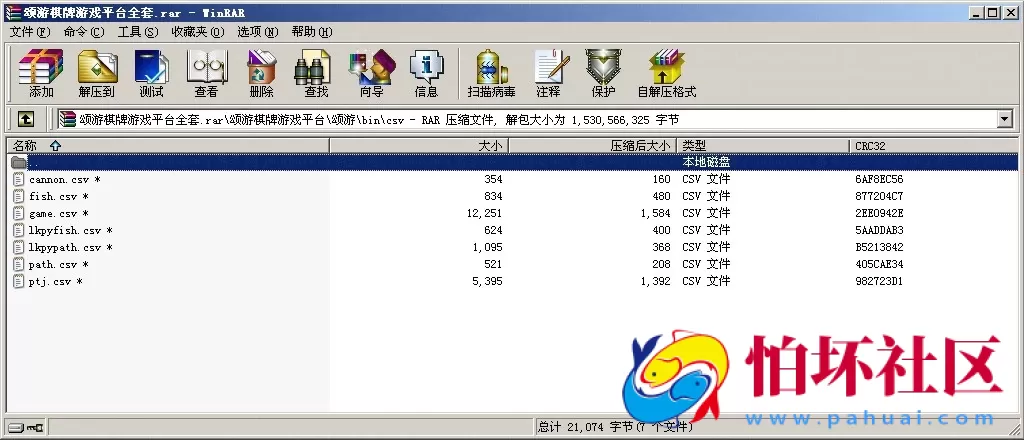Image resolution: width=1024 pixels, height=440 pixels.
Task: Select path.csv file name
Action: coord(59,264)
